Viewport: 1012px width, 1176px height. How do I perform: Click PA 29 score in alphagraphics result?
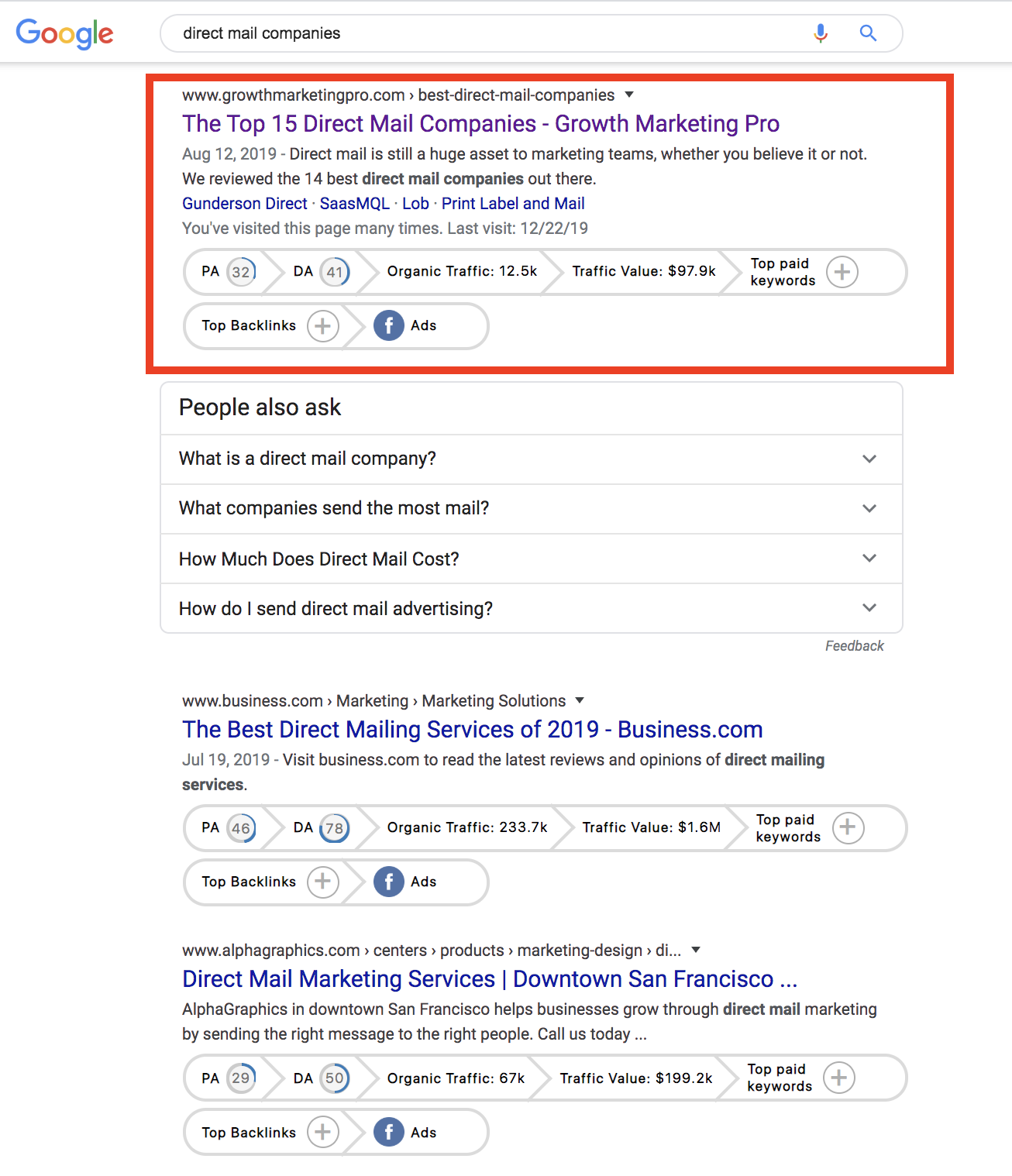[x=241, y=1079]
